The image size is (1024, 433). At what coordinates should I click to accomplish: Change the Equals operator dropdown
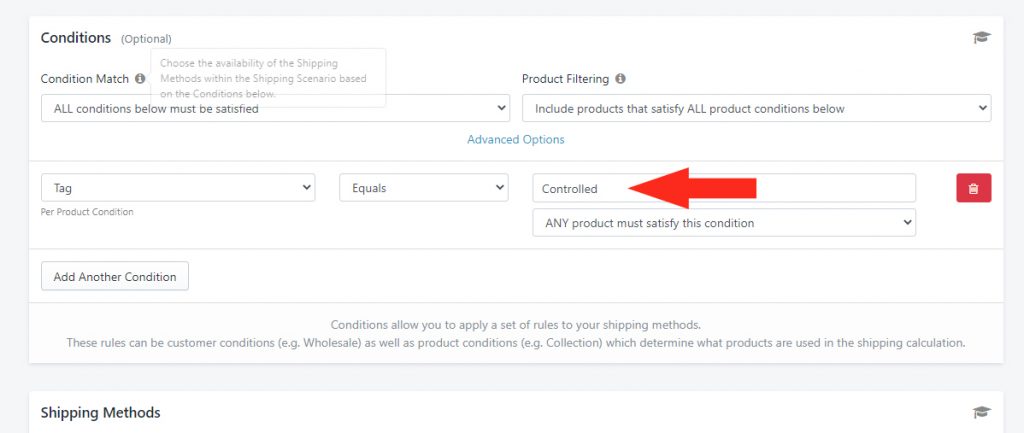pyautogui.click(x=424, y=188)
